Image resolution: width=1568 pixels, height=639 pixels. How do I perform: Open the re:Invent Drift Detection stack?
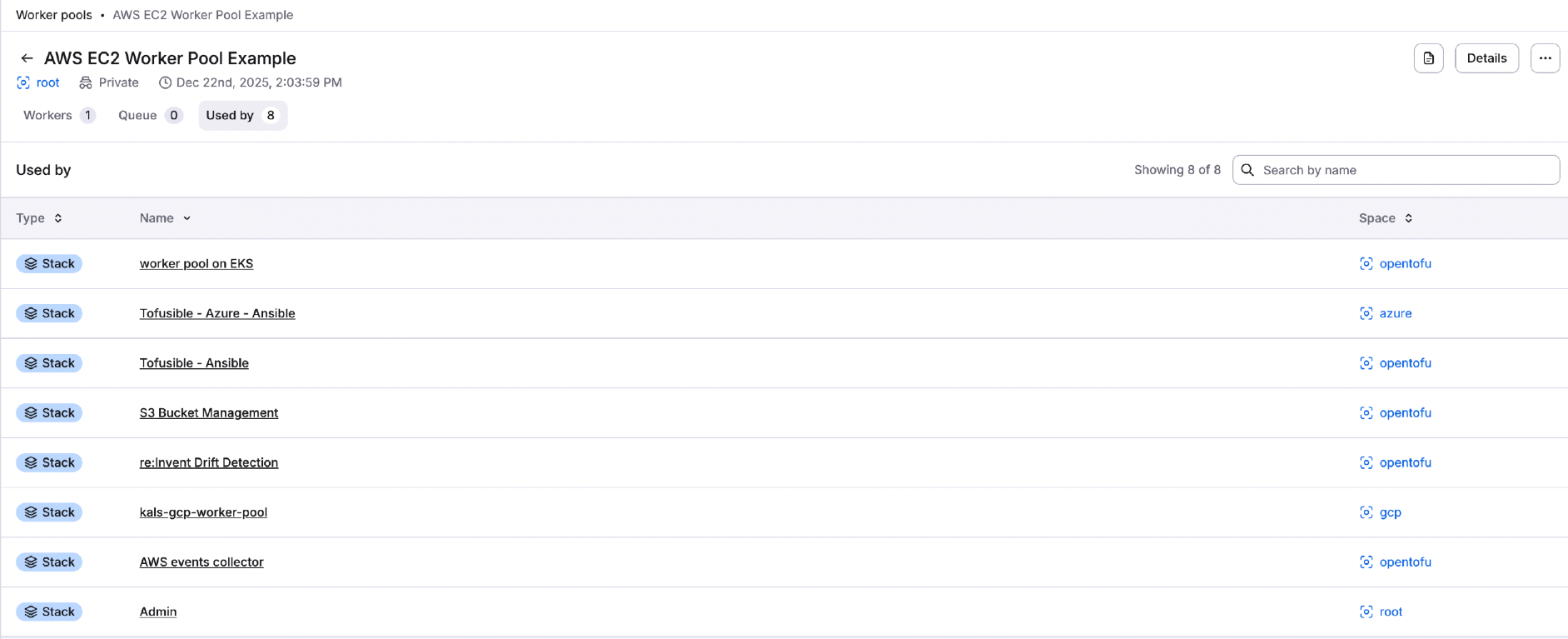coord(209,462)
